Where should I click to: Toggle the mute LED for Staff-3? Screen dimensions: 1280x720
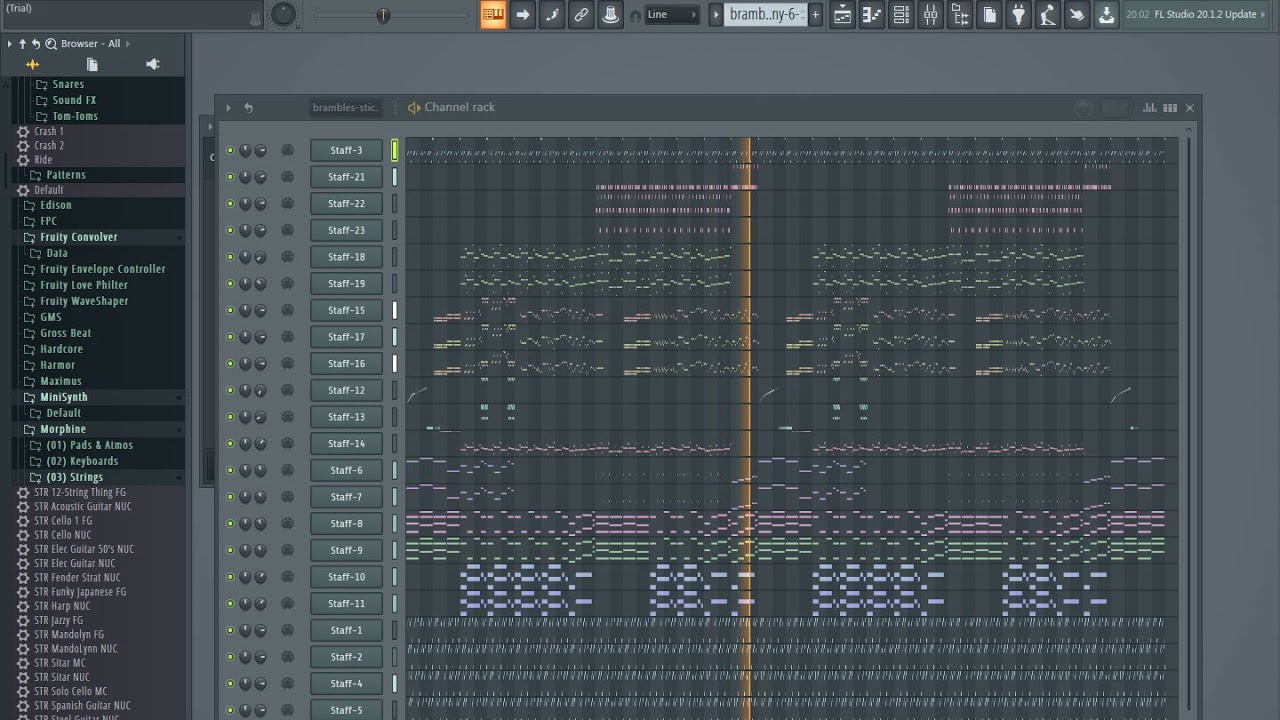pyautogui.click(x=230, y=150)
